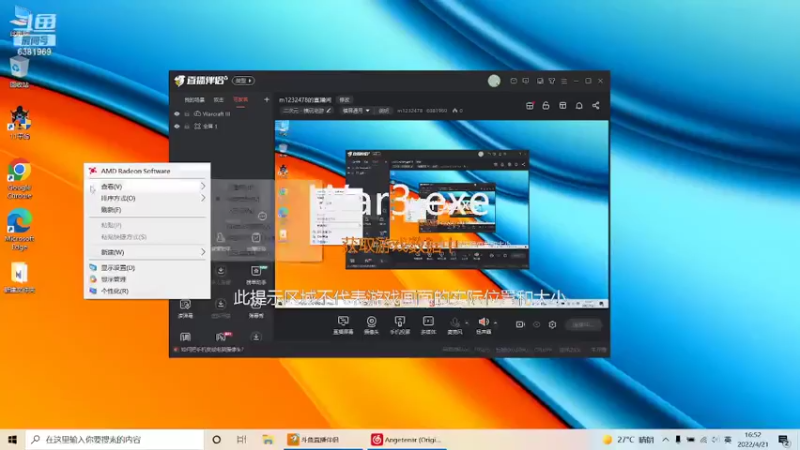Image resolution: width=800 pixels, height=450 pixels.
Task: Switch to Angeterar (Origi... taskbar window
Action: point(407,439)
